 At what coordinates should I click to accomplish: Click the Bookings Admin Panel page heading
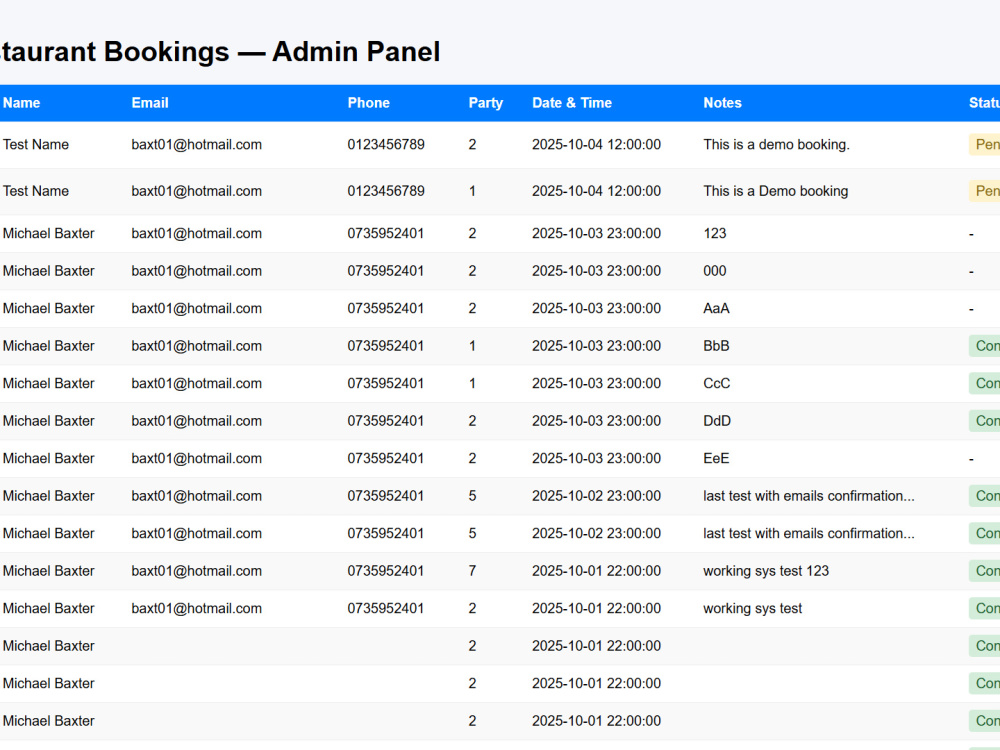(x=220, y=52)
